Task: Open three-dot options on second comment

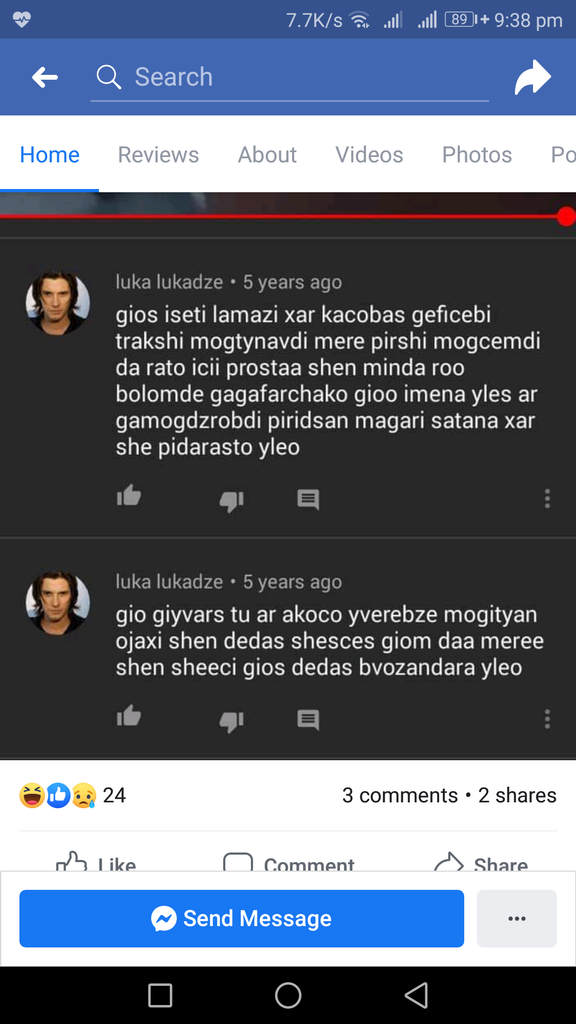Action: pos(547,719)
